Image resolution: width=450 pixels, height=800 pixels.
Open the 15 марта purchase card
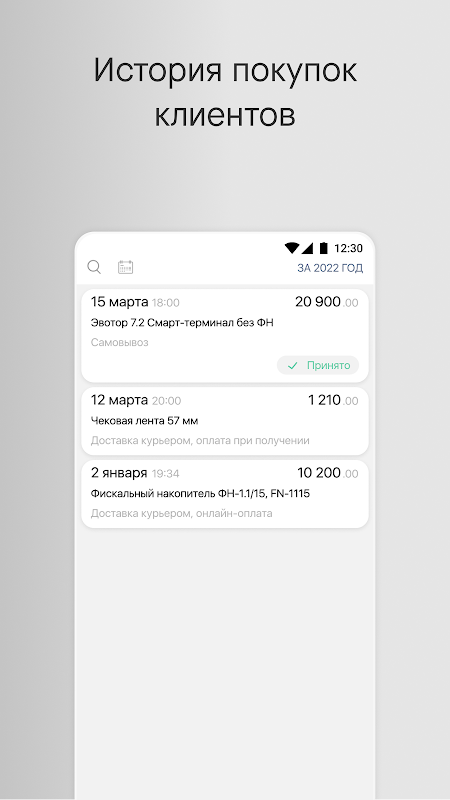(x=225, y=336)
